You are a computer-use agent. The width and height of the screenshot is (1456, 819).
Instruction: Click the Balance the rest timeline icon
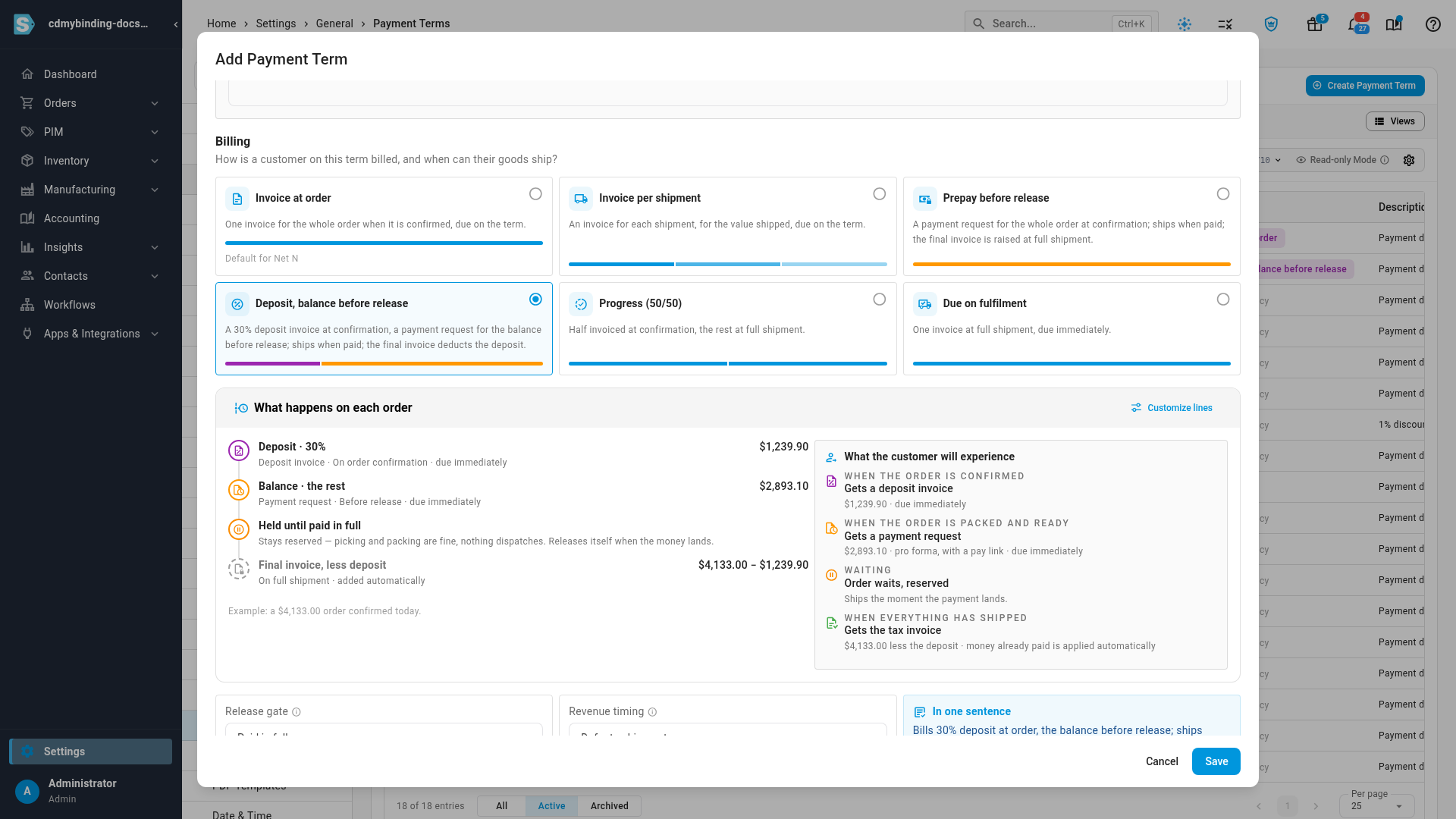(239, 490)
